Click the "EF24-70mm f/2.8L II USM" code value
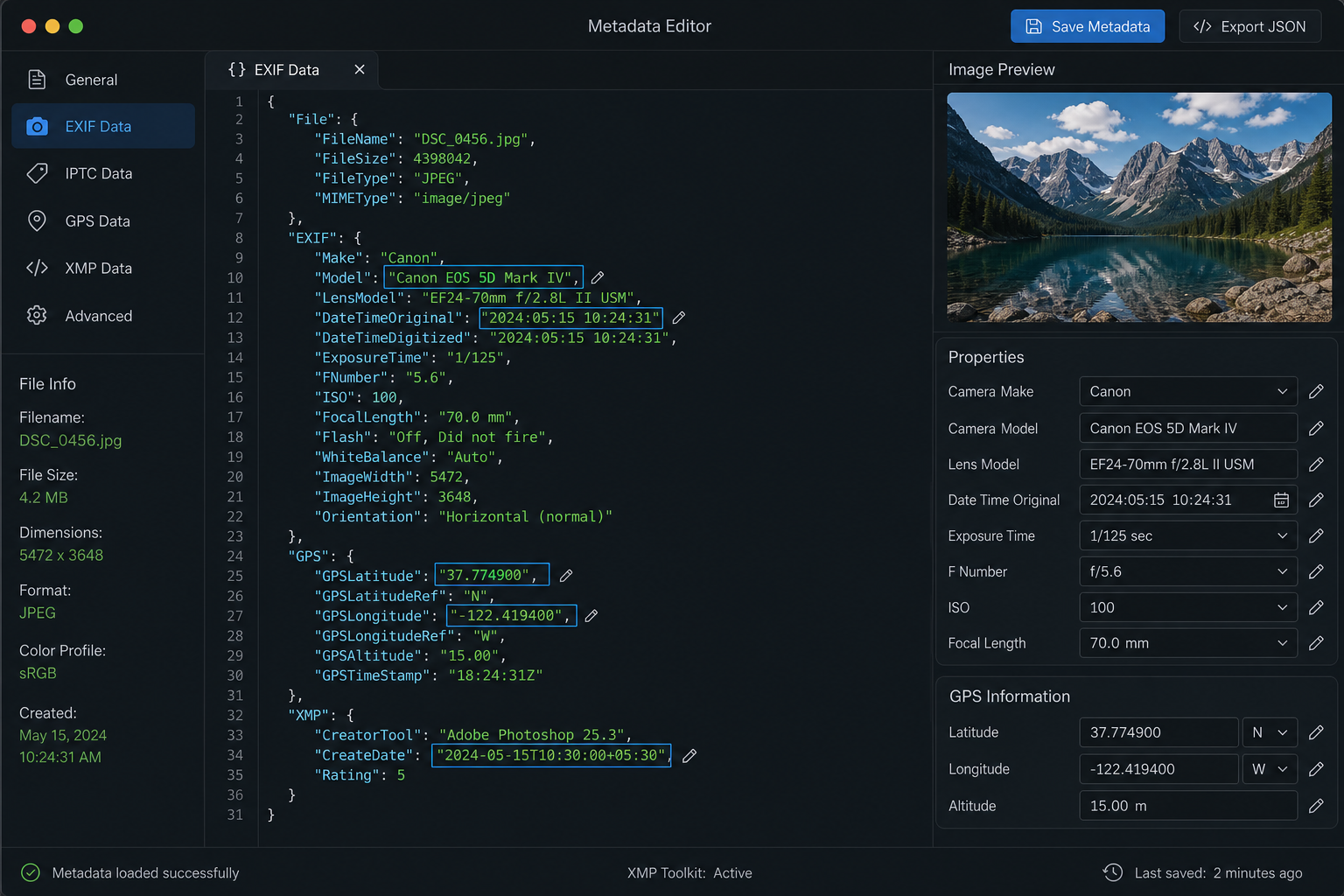The width and height of the screenshot is (1344, 896). 528,297
